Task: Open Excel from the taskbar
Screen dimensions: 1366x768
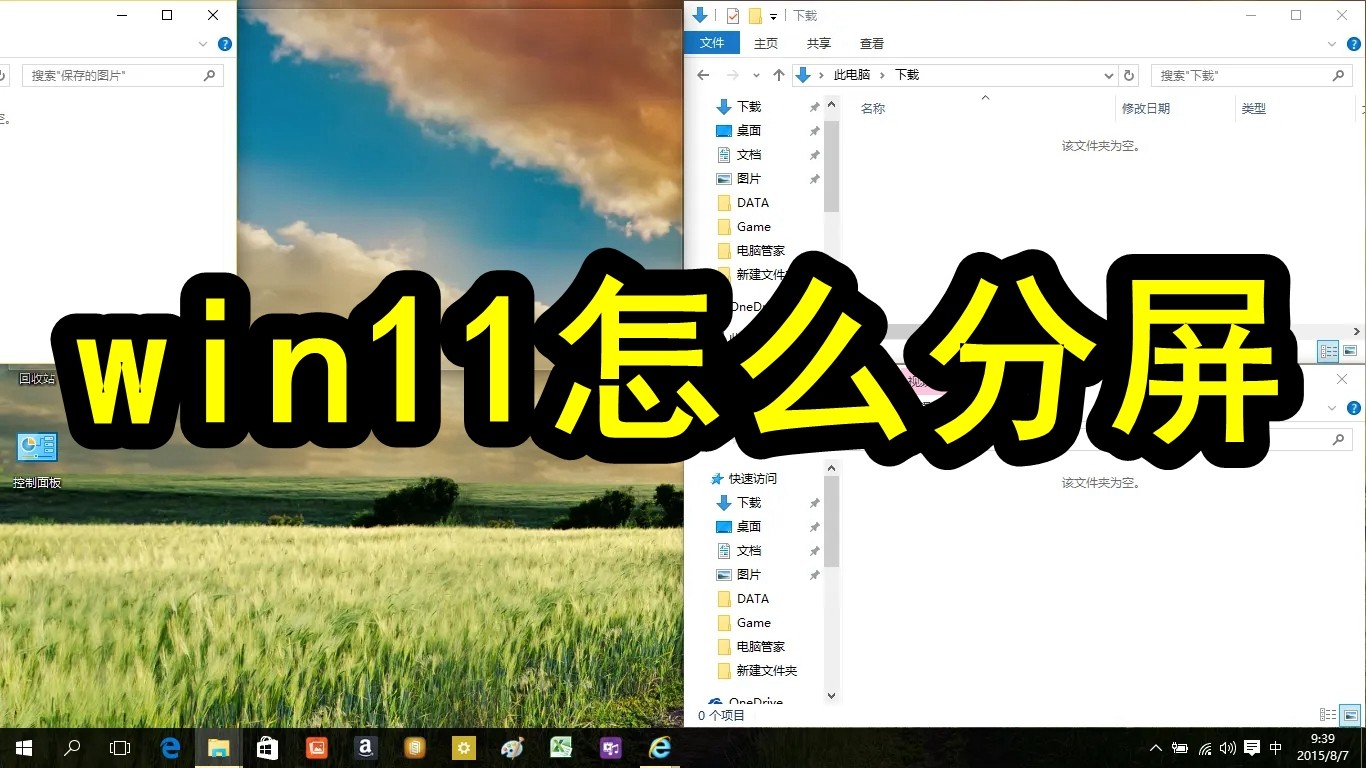Action: (x=561, y=747)
